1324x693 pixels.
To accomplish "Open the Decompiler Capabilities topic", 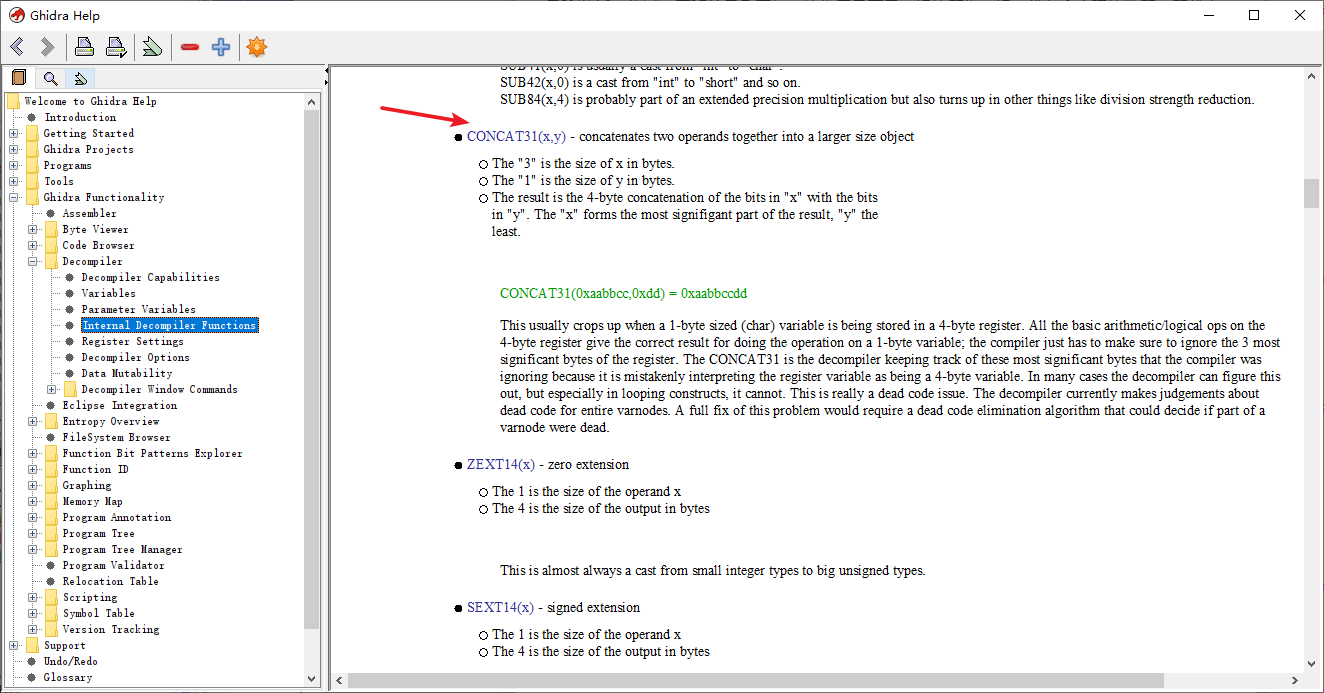I will click(x=150, y=277).
